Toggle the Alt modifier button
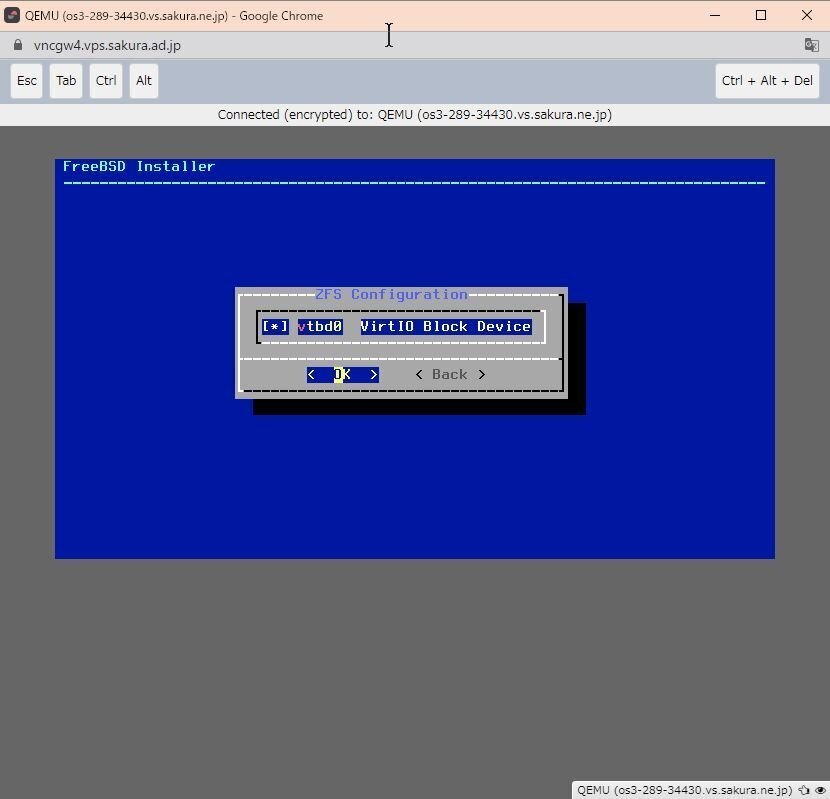The height and width of the screenshot is (799, 830). point(143,81)
